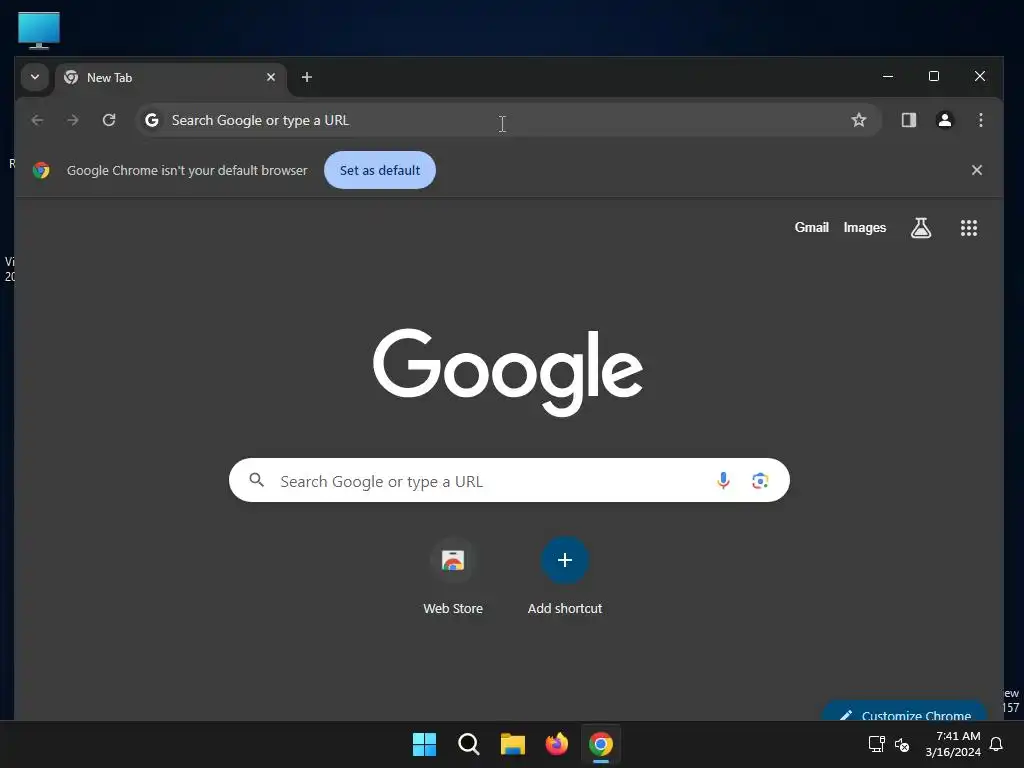Screen dimensions: 1024x768
Task: Launch Firefox from the taskbar
Action: [556, 744]
